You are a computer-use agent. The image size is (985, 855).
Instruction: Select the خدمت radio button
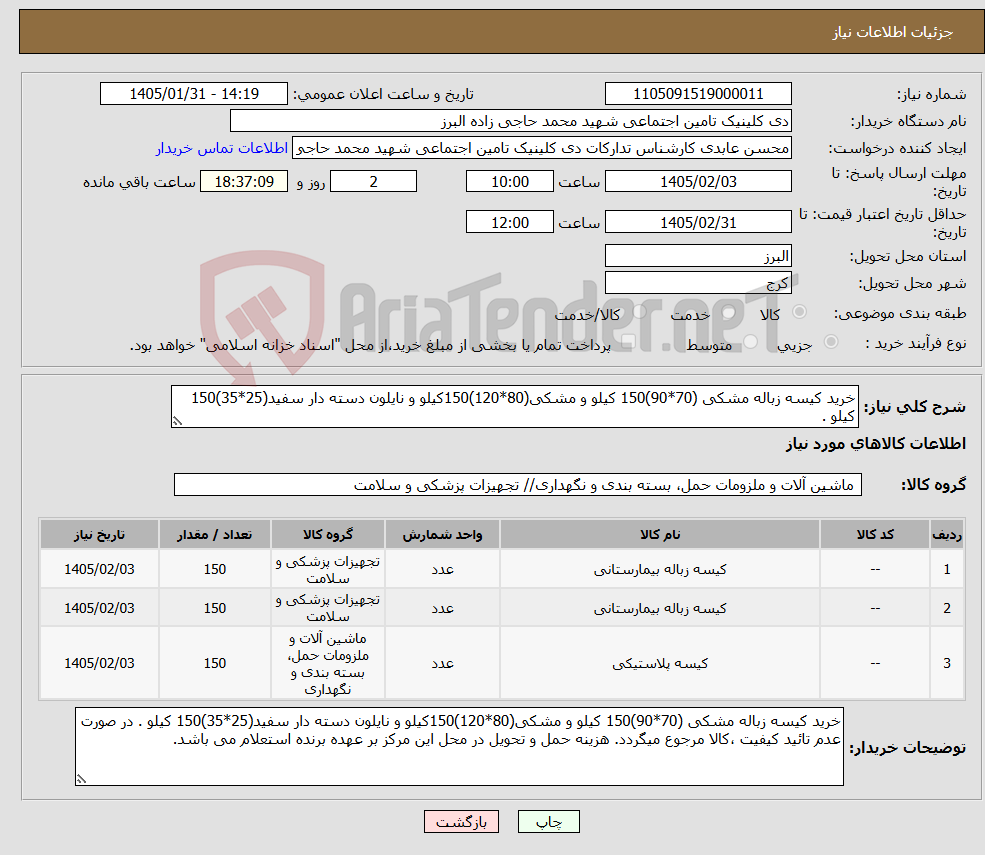(x=728, y=312)
